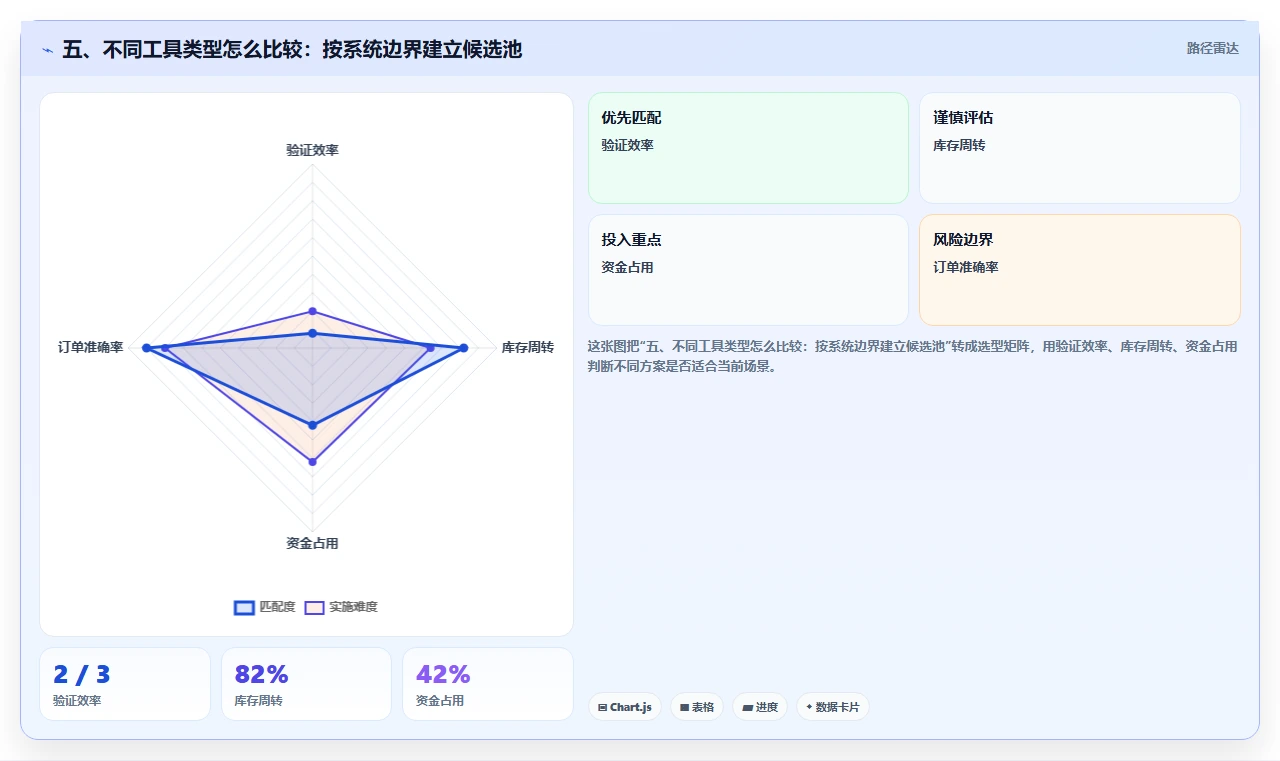Click the section title 五、不同工具类型怎么比较
This screenshot has width=1280, height=761.
(x=292, y=49)
